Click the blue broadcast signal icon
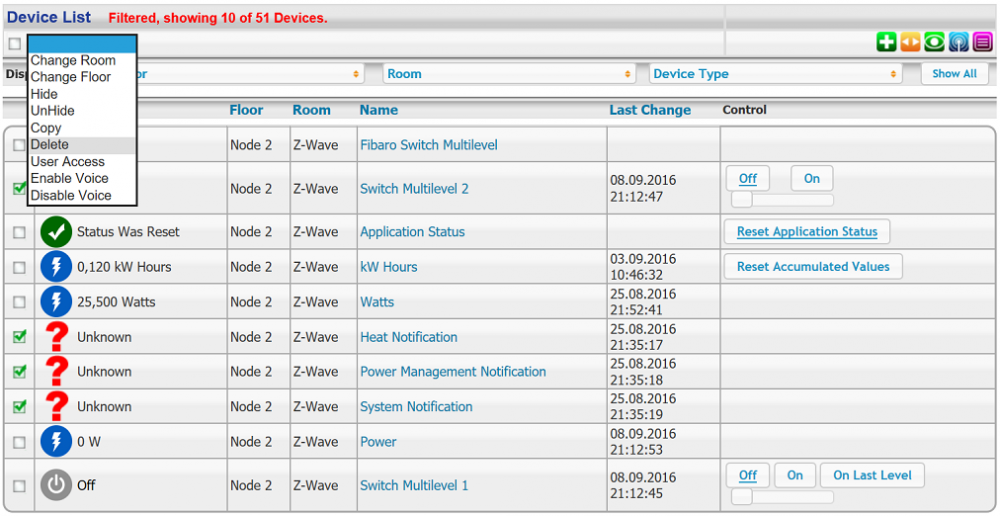Viewport: 1000px width, 516px height. tap(958, 42)
